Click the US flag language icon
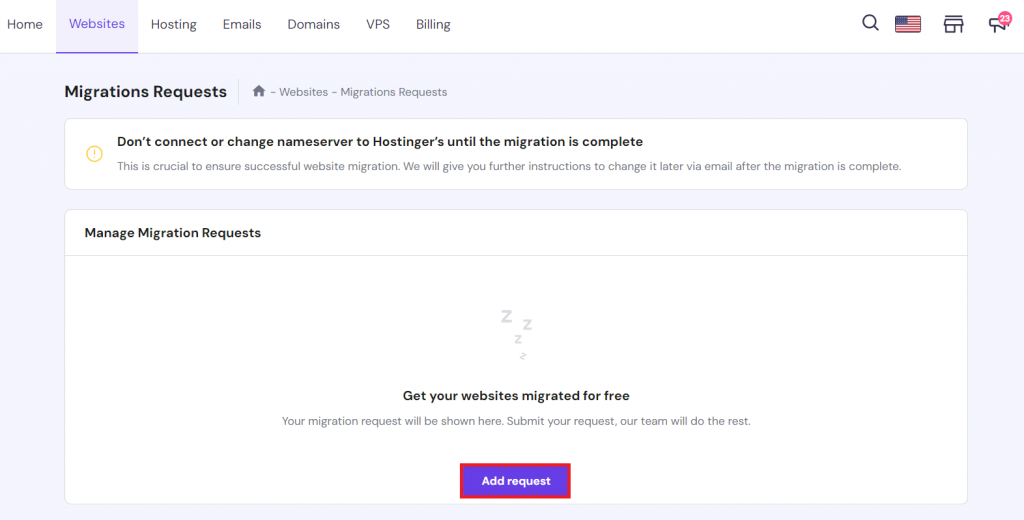This screenshot has height=520, width=1024. point(908,24)
